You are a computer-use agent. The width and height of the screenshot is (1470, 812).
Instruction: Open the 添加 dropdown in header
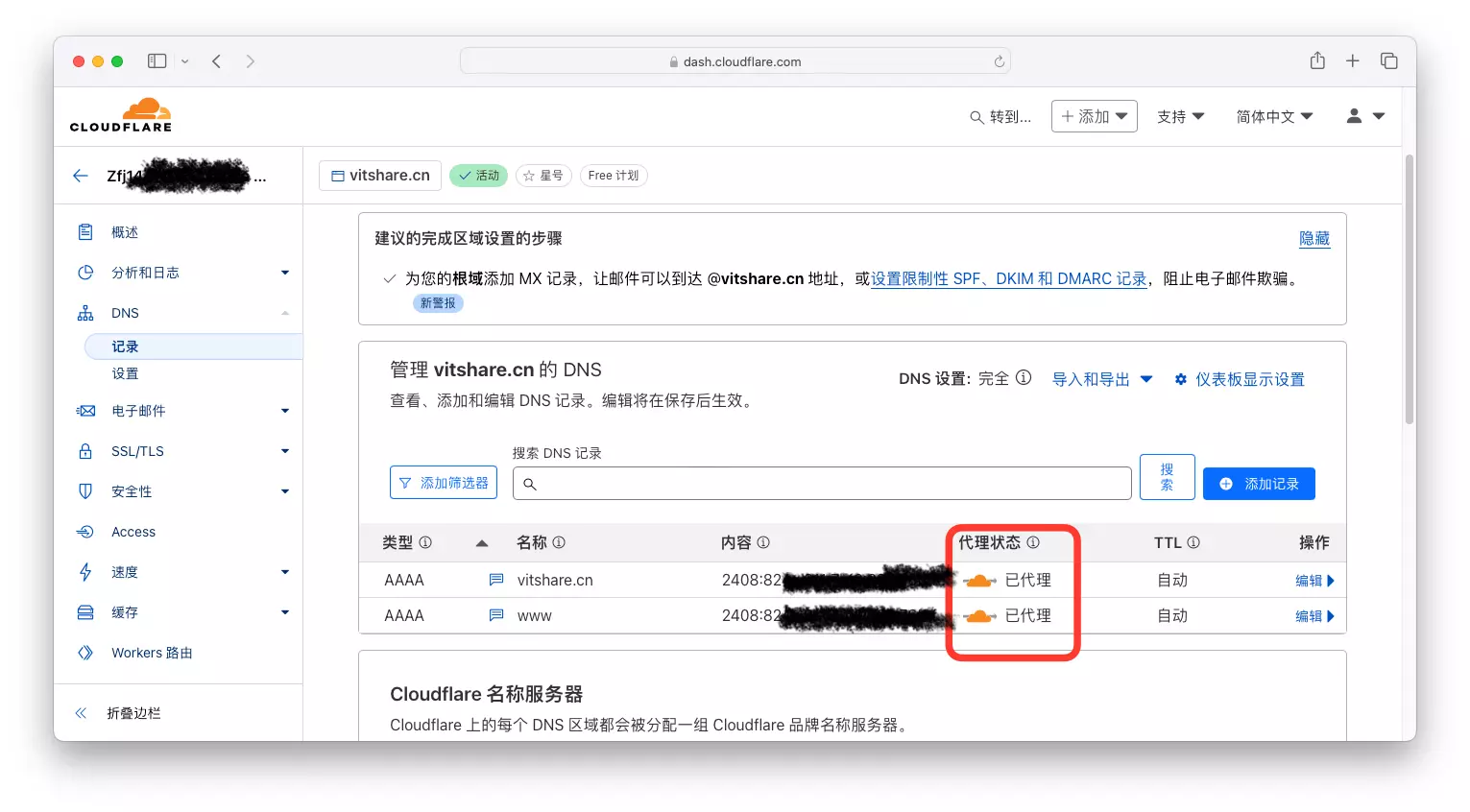point(1095,116)
